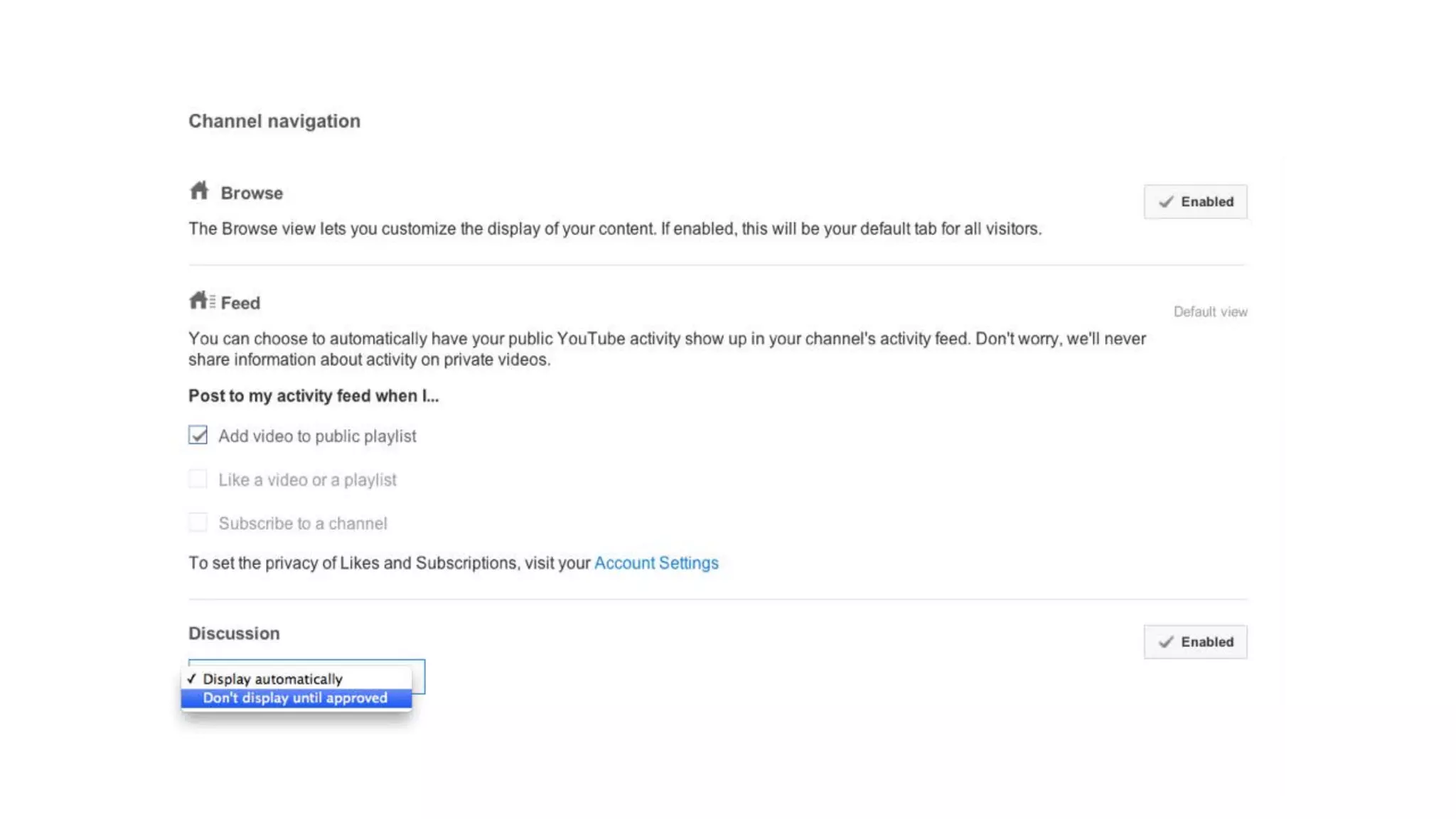Click the Feed house-with-list icon
1456x819 pixels.
(x=202, y=301)
